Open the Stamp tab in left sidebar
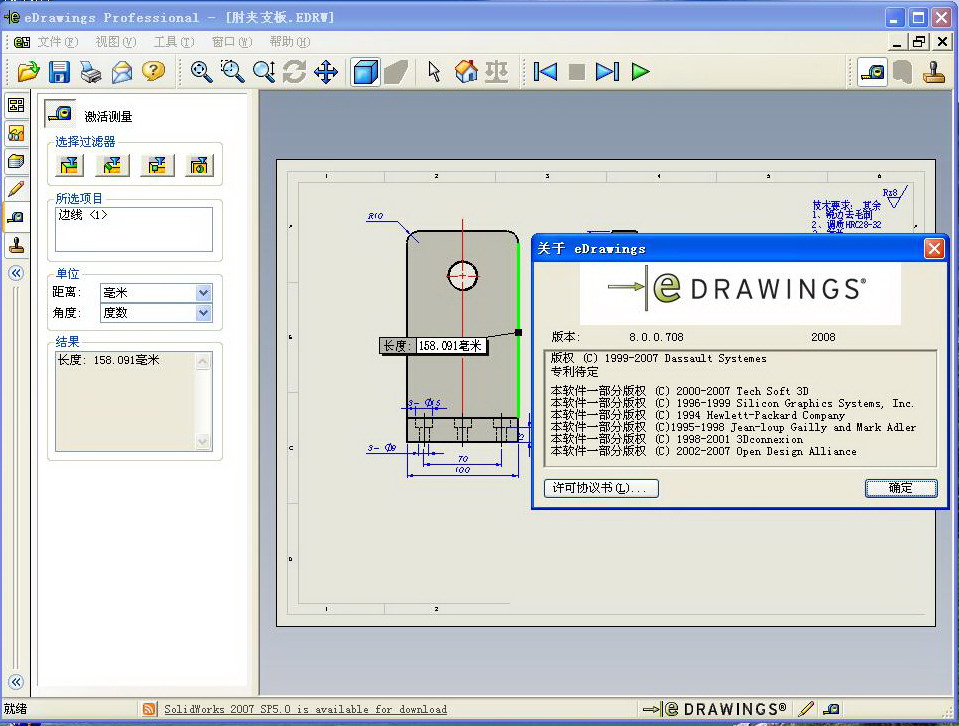Screen dimensions: 959x726 tap(17, 245)
